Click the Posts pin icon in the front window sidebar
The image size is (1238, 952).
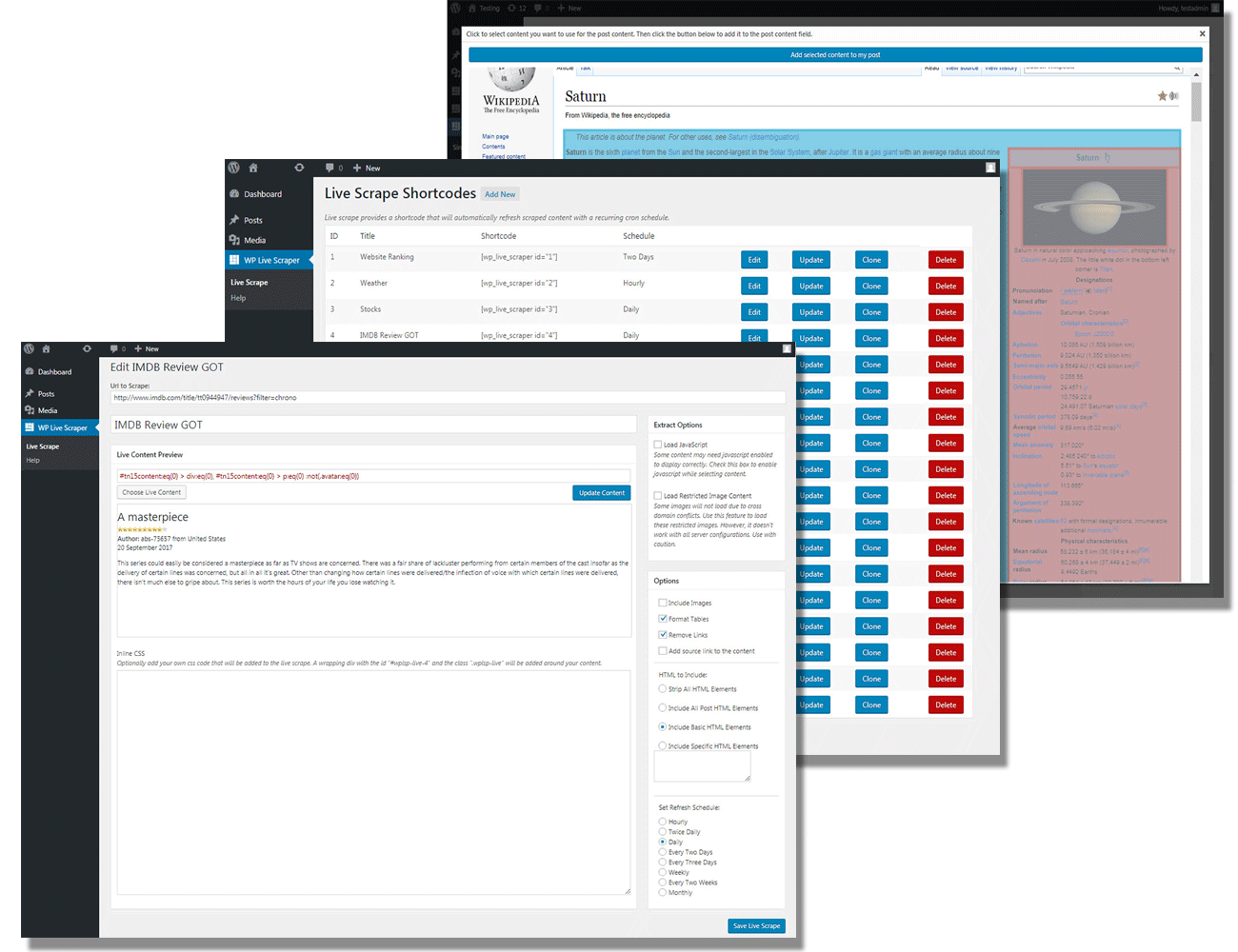[30, 393]
